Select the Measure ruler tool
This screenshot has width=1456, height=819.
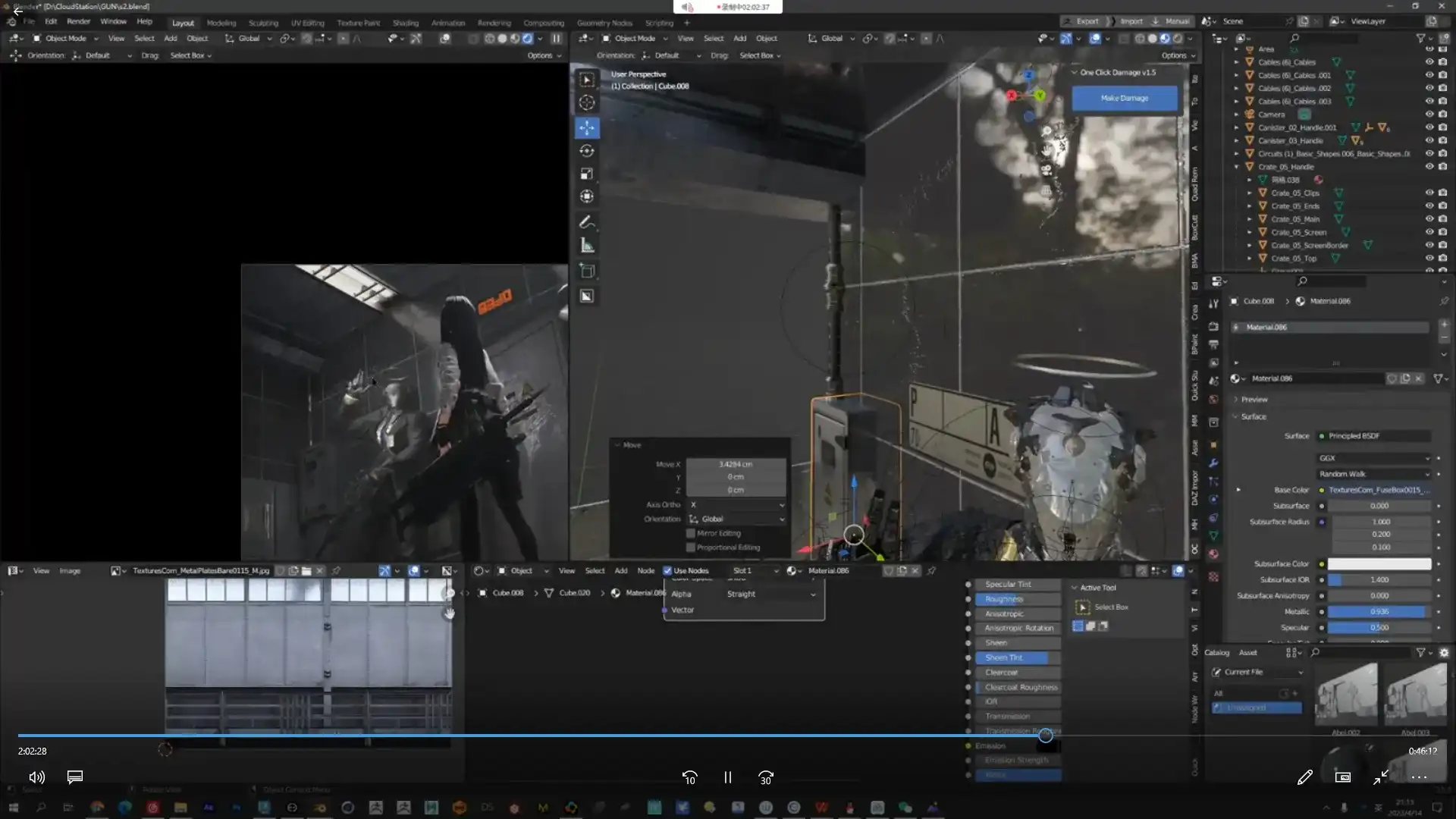(587, 245)
